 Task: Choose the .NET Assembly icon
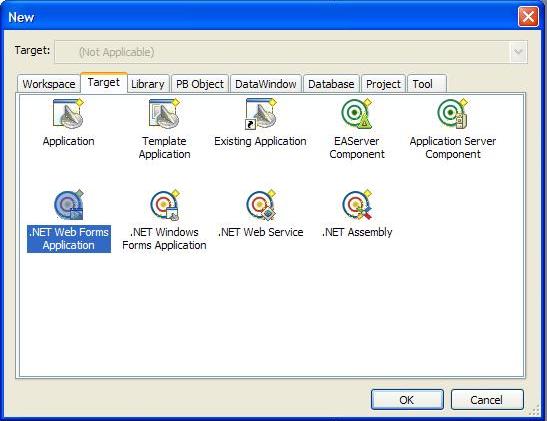coord(357,205)
